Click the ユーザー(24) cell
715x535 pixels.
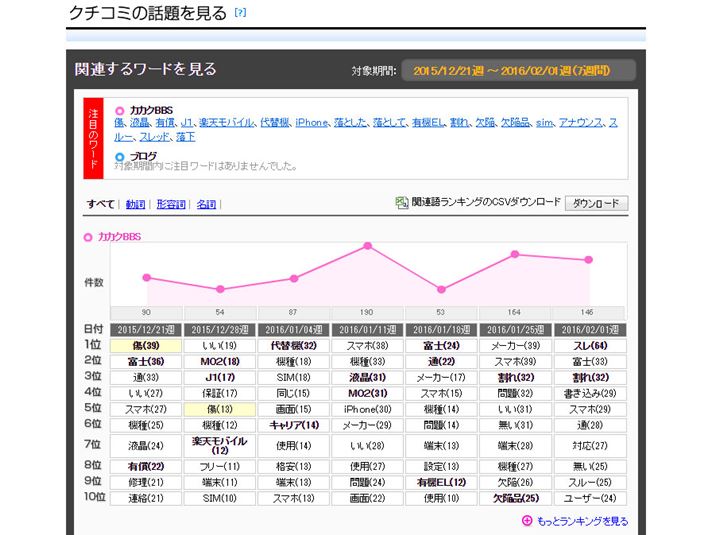click(590, 498)
